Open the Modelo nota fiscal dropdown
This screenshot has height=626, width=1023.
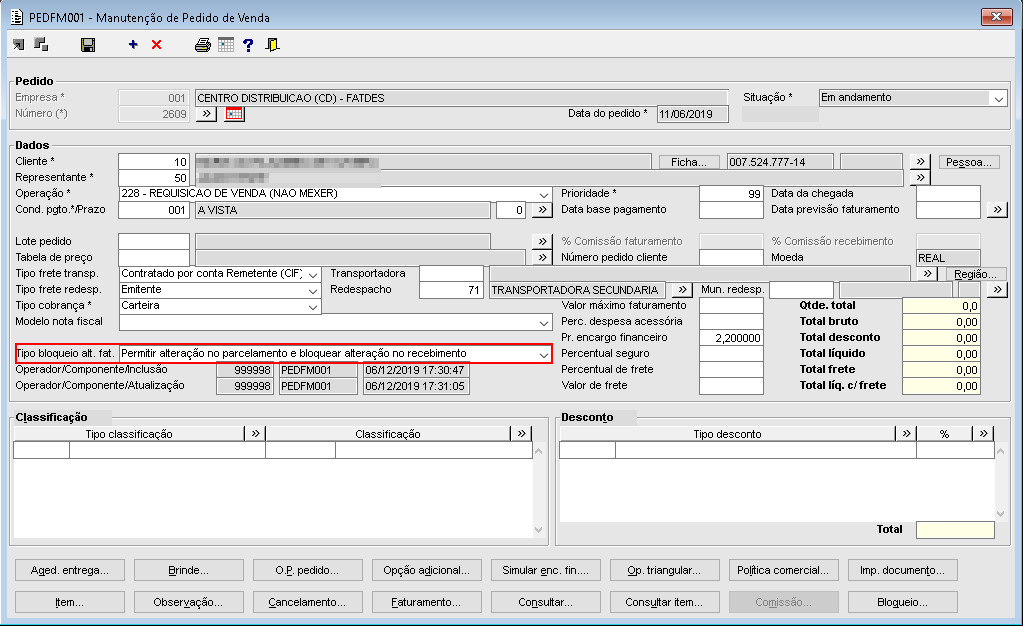click(544, 322)
